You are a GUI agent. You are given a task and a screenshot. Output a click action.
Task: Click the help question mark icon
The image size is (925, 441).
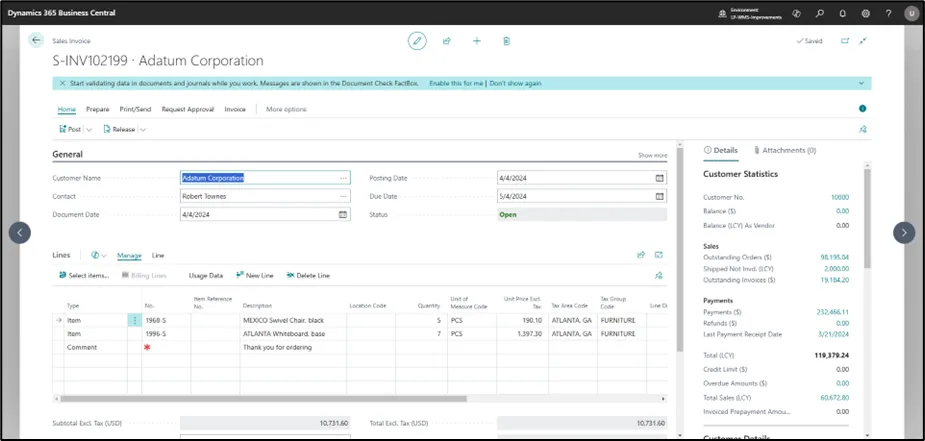pos(888,13)
